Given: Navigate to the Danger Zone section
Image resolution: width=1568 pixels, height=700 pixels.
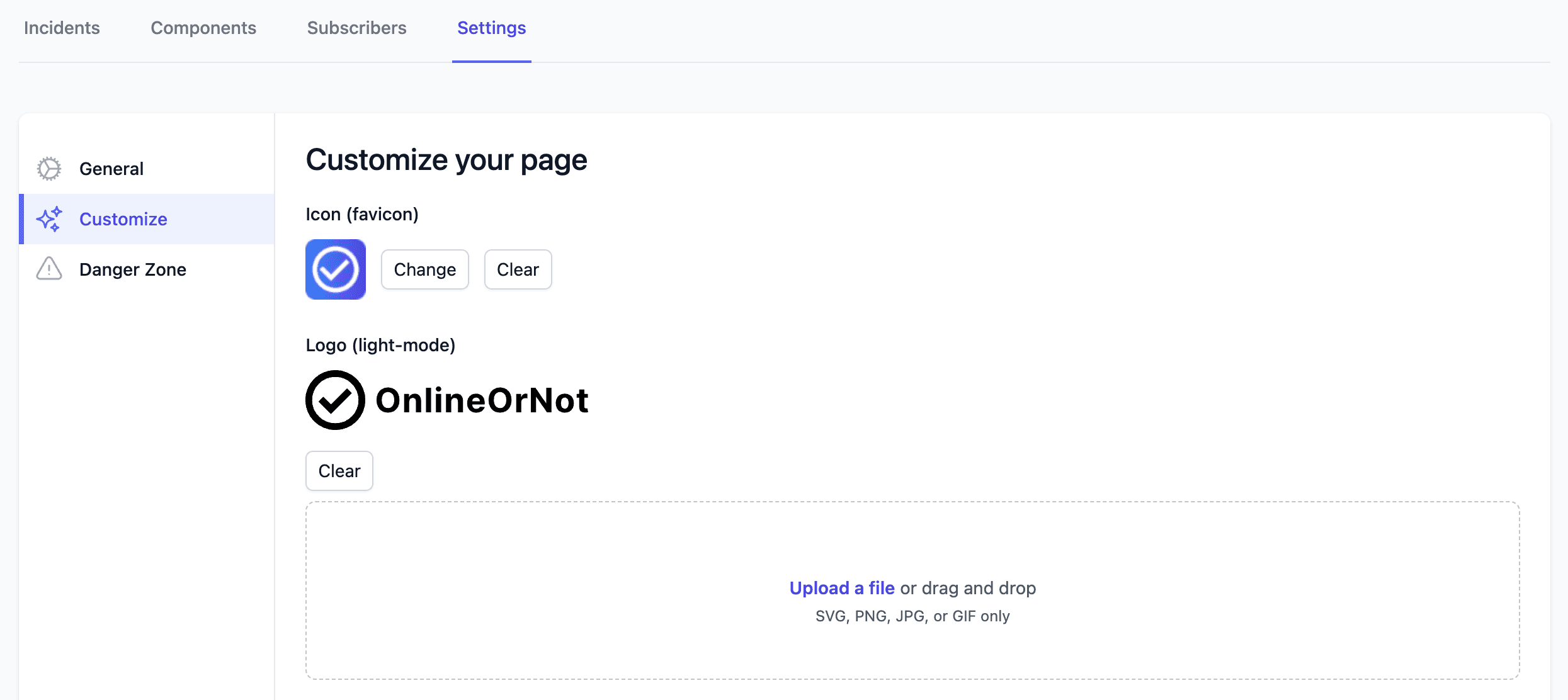Looking at the screenshot, I should pos(132,269).
